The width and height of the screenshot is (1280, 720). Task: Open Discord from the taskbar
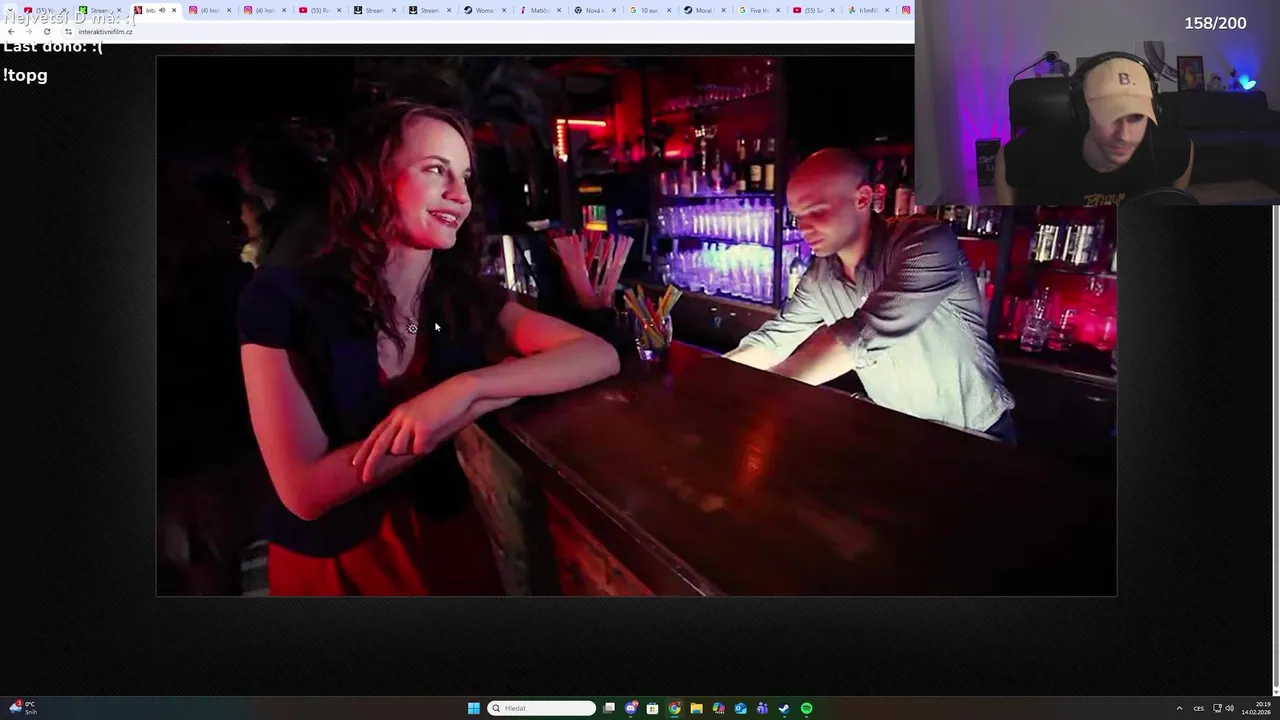point(631,708)
